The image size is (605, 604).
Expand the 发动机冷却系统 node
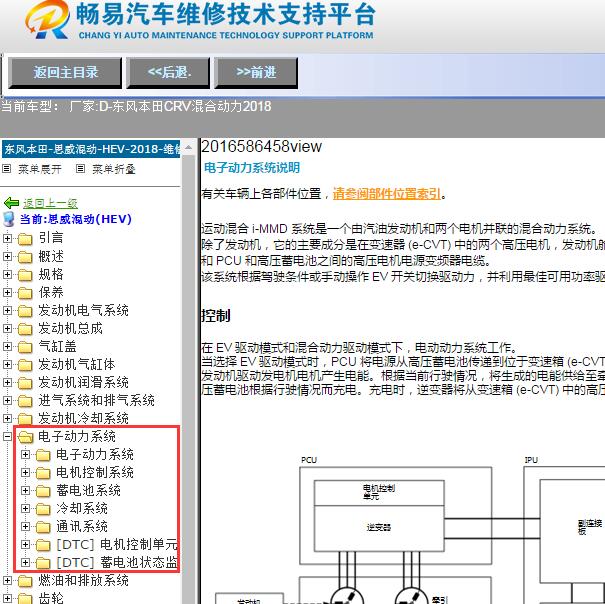pos(7,418)
